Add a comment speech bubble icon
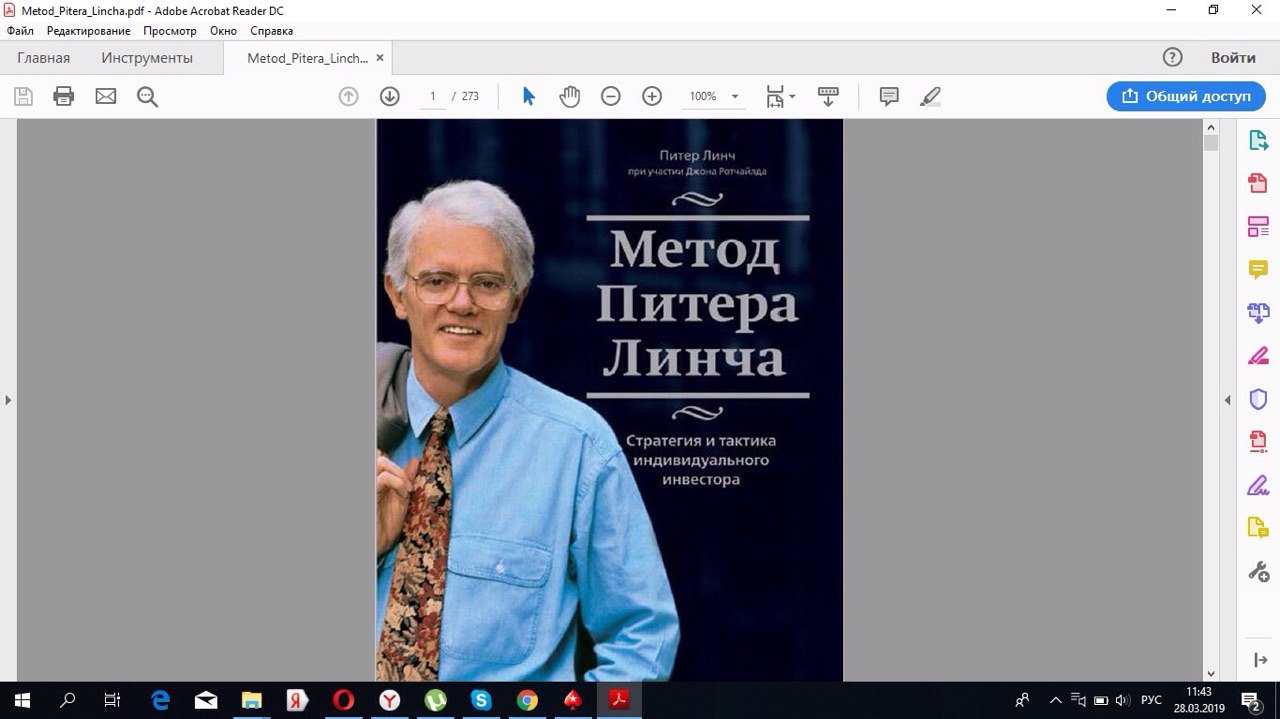 pyautogui.click(x=889, y=97)
